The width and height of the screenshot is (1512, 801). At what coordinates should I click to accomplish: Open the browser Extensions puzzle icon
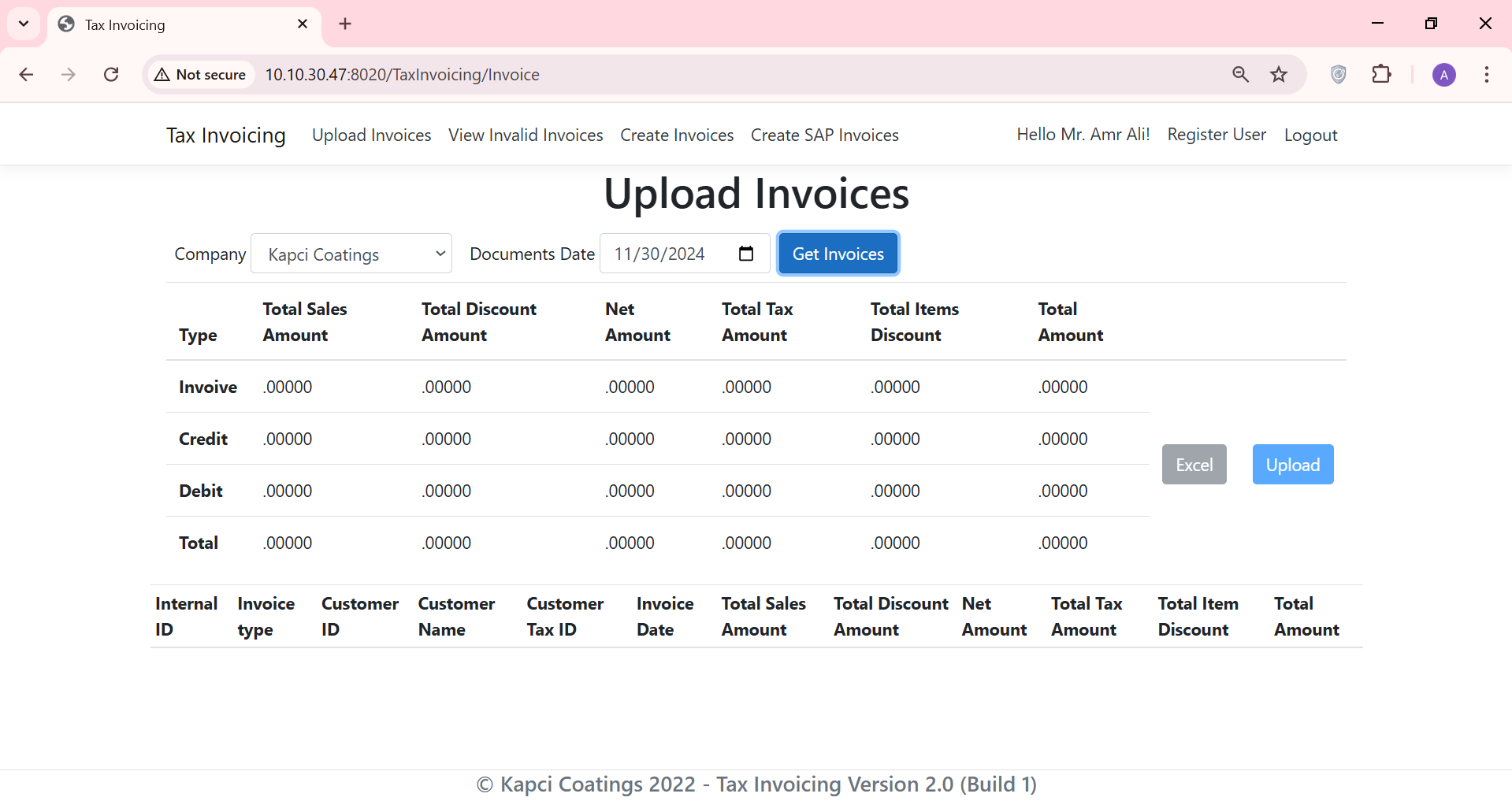click(x=1383, y=74)
